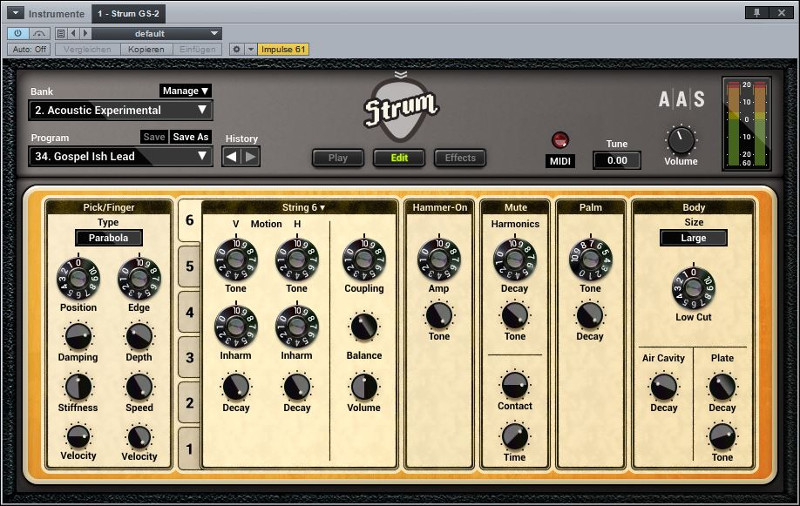
Task: Step back in History
Action: coord(231,157)
